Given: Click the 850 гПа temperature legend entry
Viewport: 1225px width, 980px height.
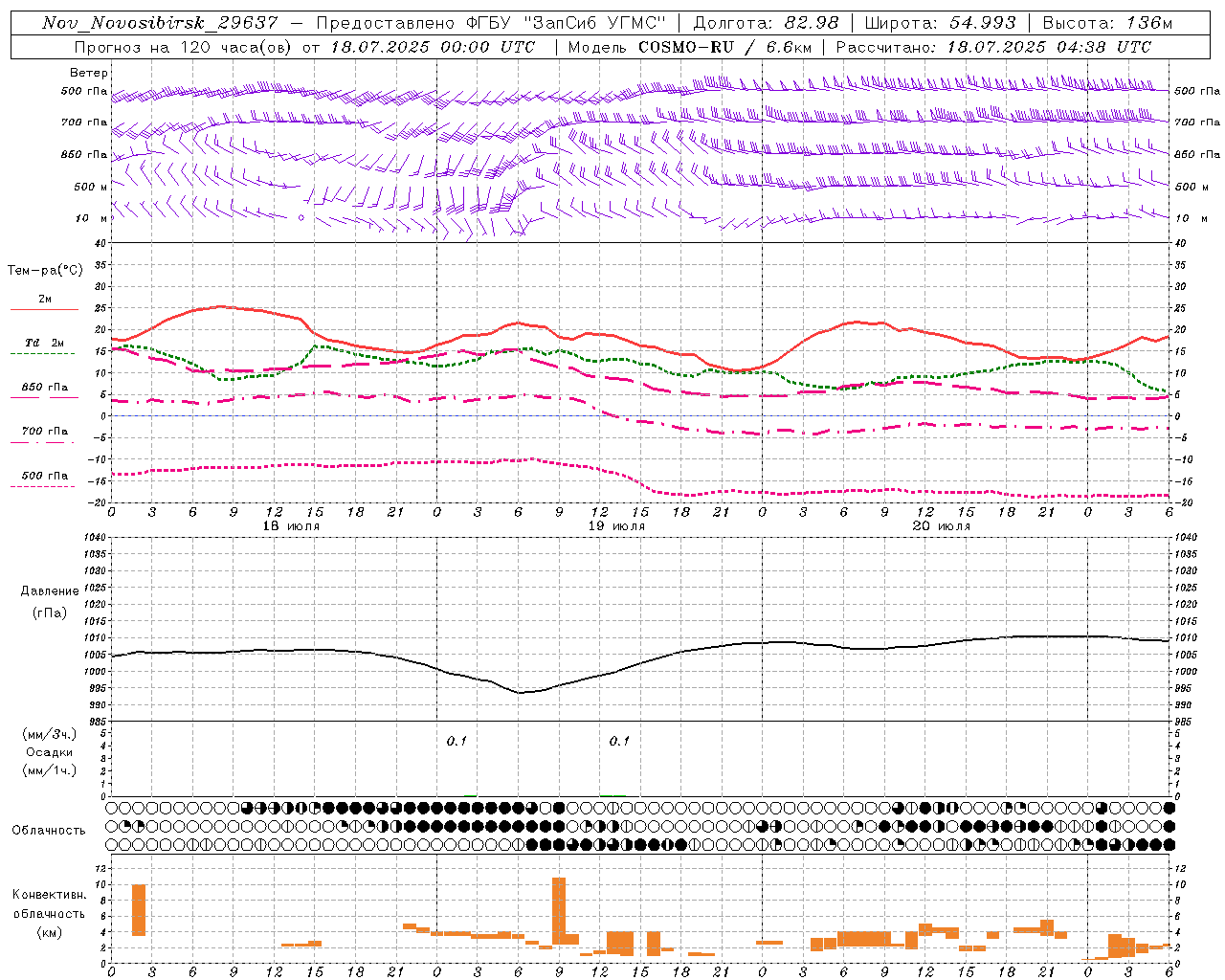Looking at the screenshot, I should coord(45,388).
